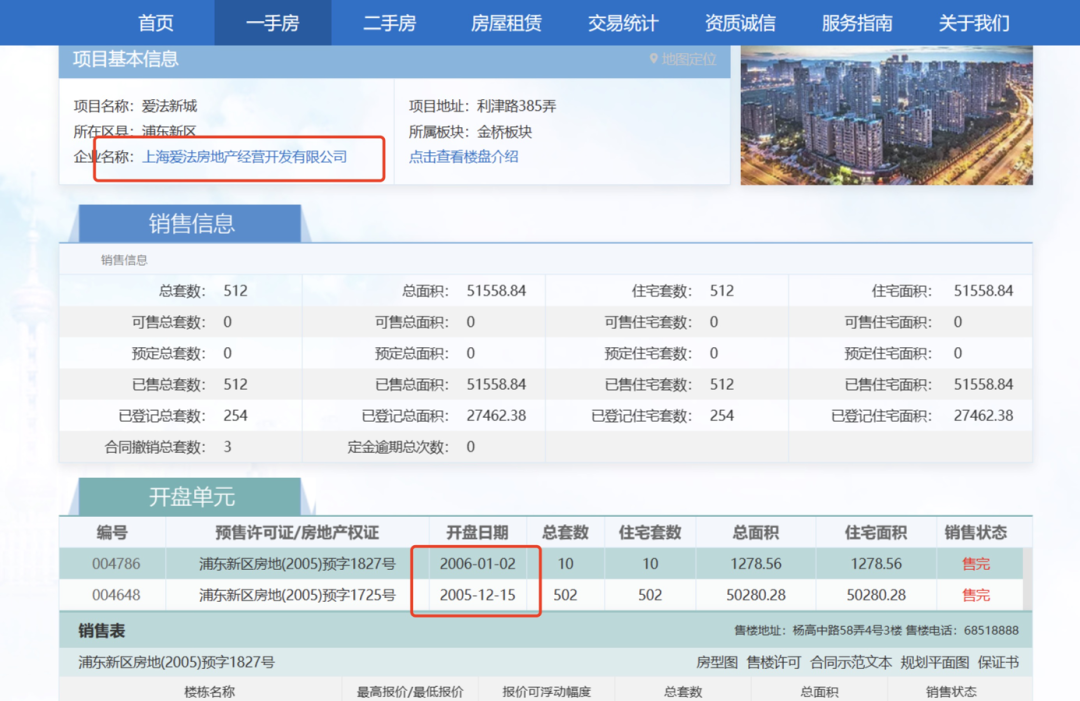
Task: Click the 开盘日期 column header
Action: coord(477,532)
